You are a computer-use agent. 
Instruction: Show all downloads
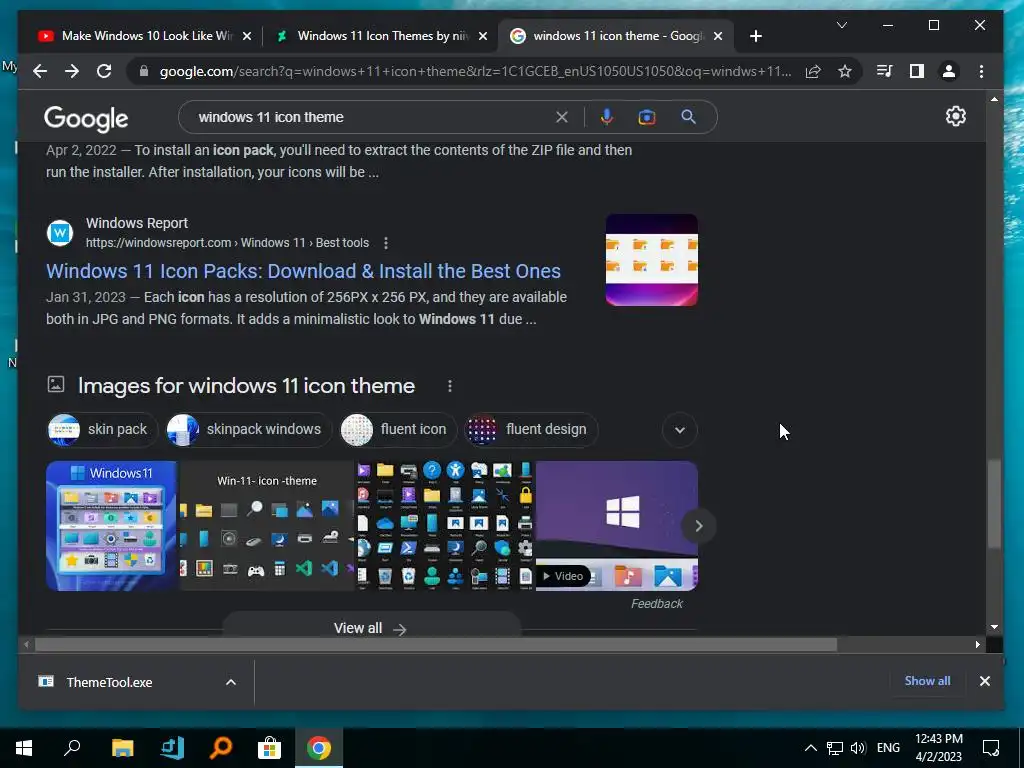coord(927,681)
